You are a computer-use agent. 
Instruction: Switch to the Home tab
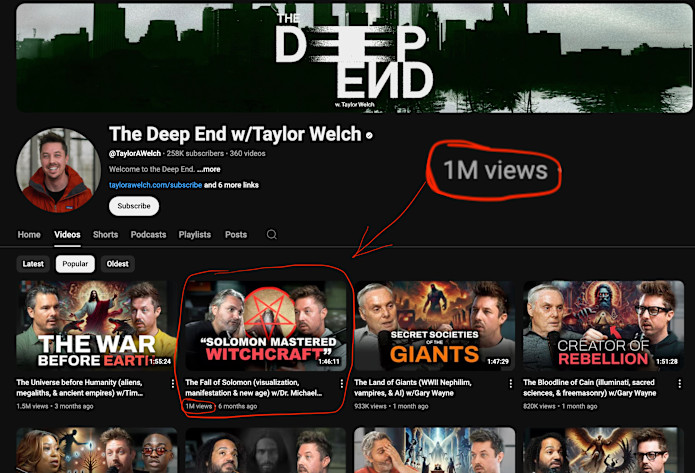coord(29,235)
